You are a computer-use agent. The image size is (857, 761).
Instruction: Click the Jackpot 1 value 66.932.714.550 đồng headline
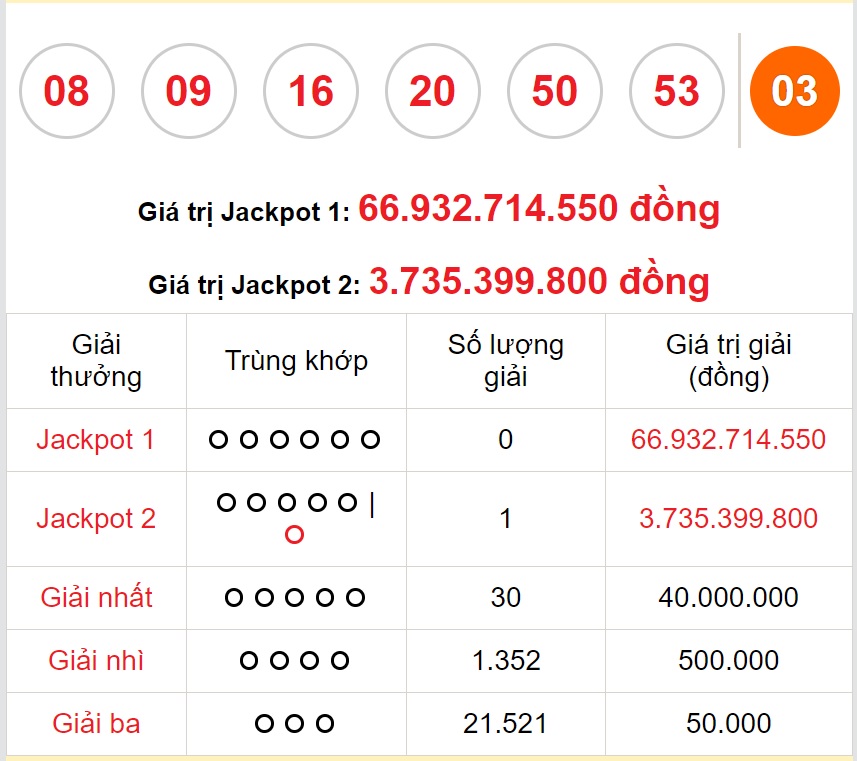click(x=539, y=209)
